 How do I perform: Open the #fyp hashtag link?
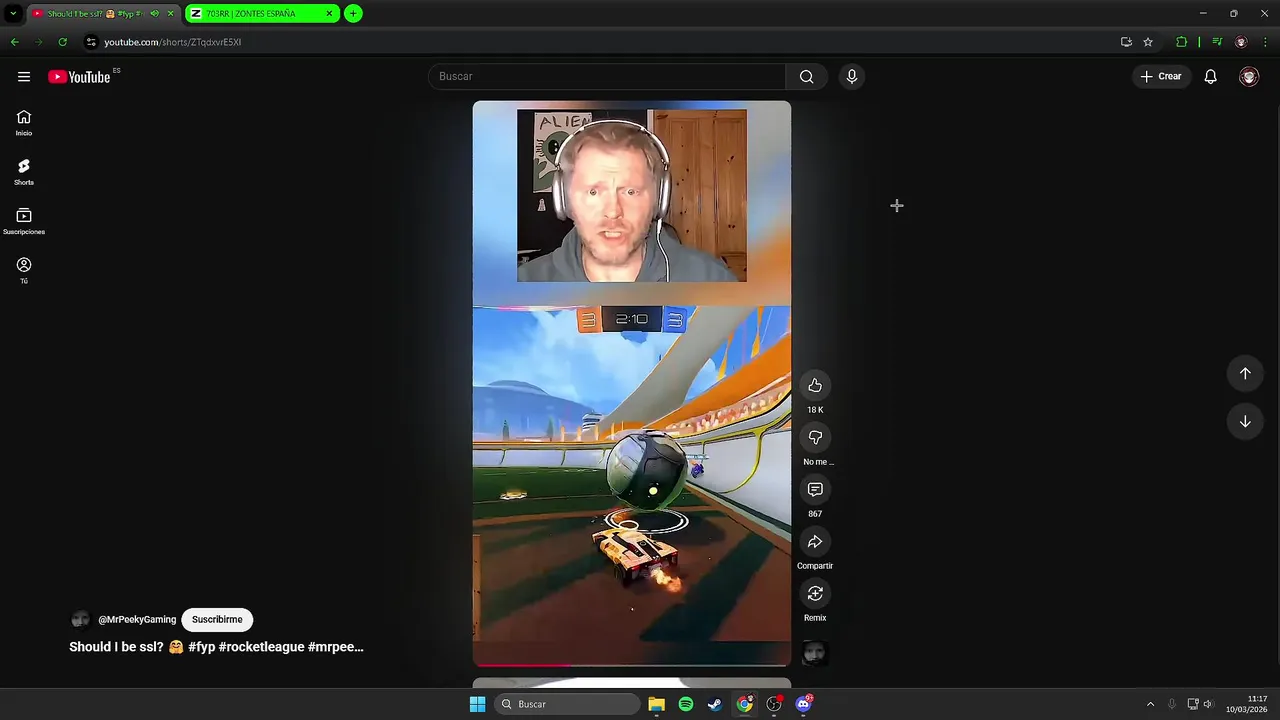[x=201, y=647]
